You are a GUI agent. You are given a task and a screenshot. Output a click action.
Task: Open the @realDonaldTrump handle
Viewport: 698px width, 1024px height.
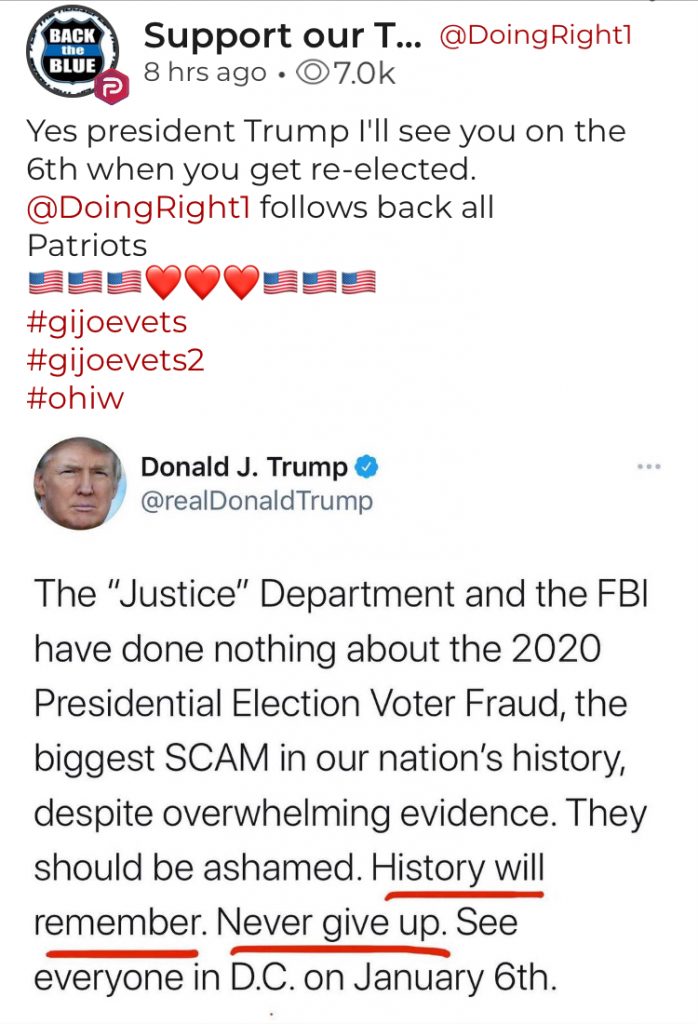(x=256, y=500)
